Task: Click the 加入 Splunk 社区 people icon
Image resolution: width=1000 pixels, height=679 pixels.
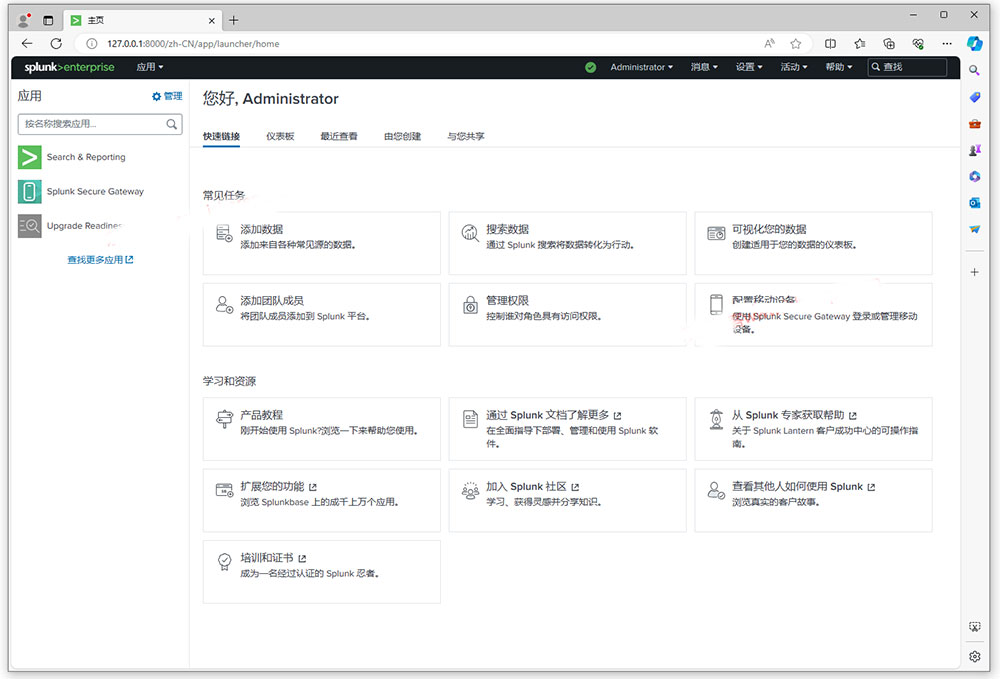Action: click(x=470, y=490)
